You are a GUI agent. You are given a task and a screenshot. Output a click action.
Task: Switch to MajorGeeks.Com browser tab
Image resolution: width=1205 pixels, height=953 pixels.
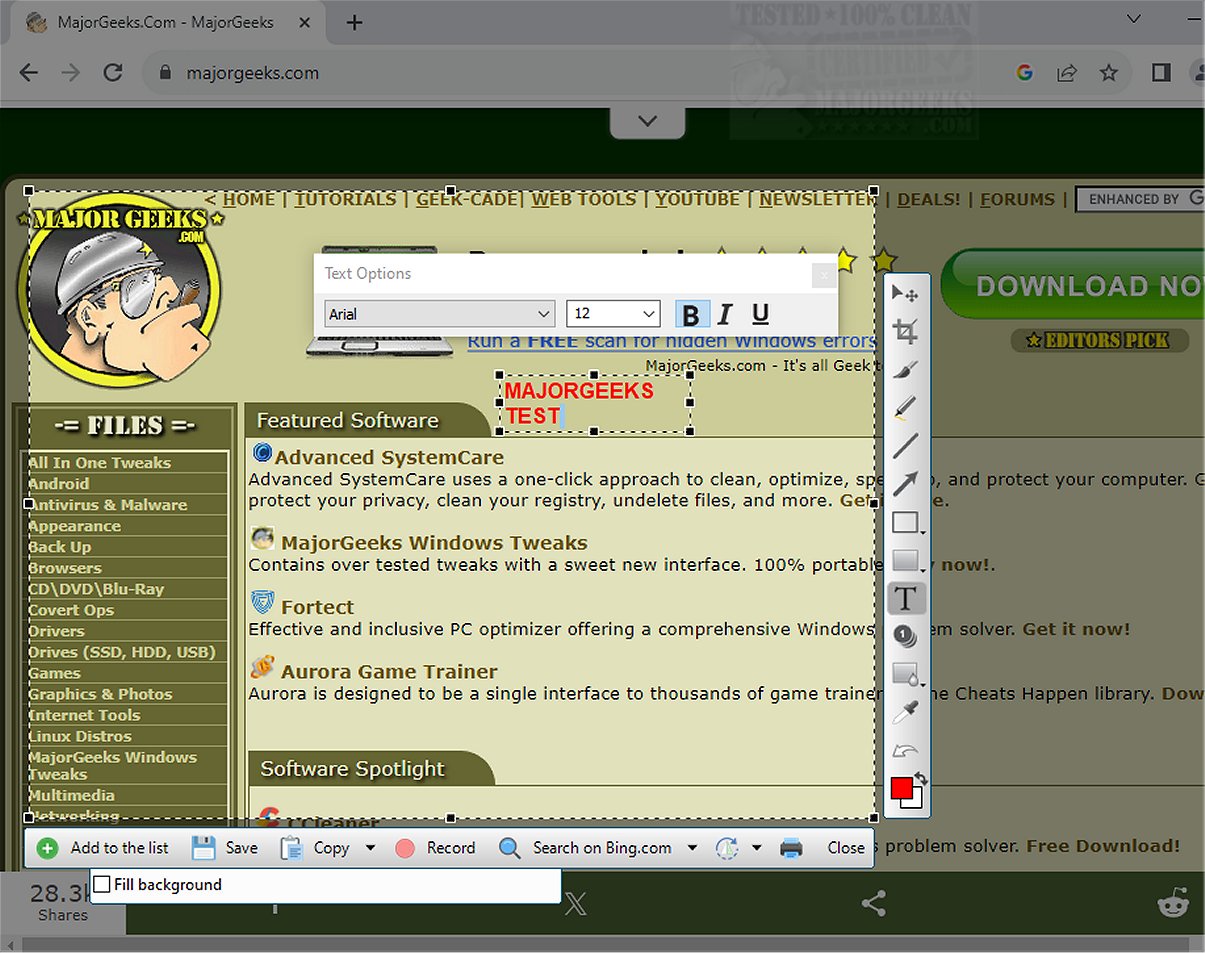click(x=167, y=22)
